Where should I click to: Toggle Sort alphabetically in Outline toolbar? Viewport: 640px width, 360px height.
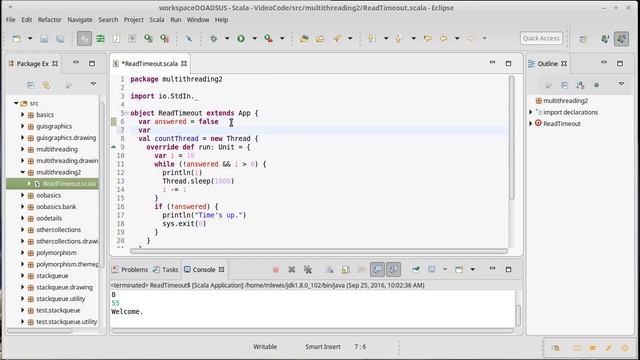(580, 85)
